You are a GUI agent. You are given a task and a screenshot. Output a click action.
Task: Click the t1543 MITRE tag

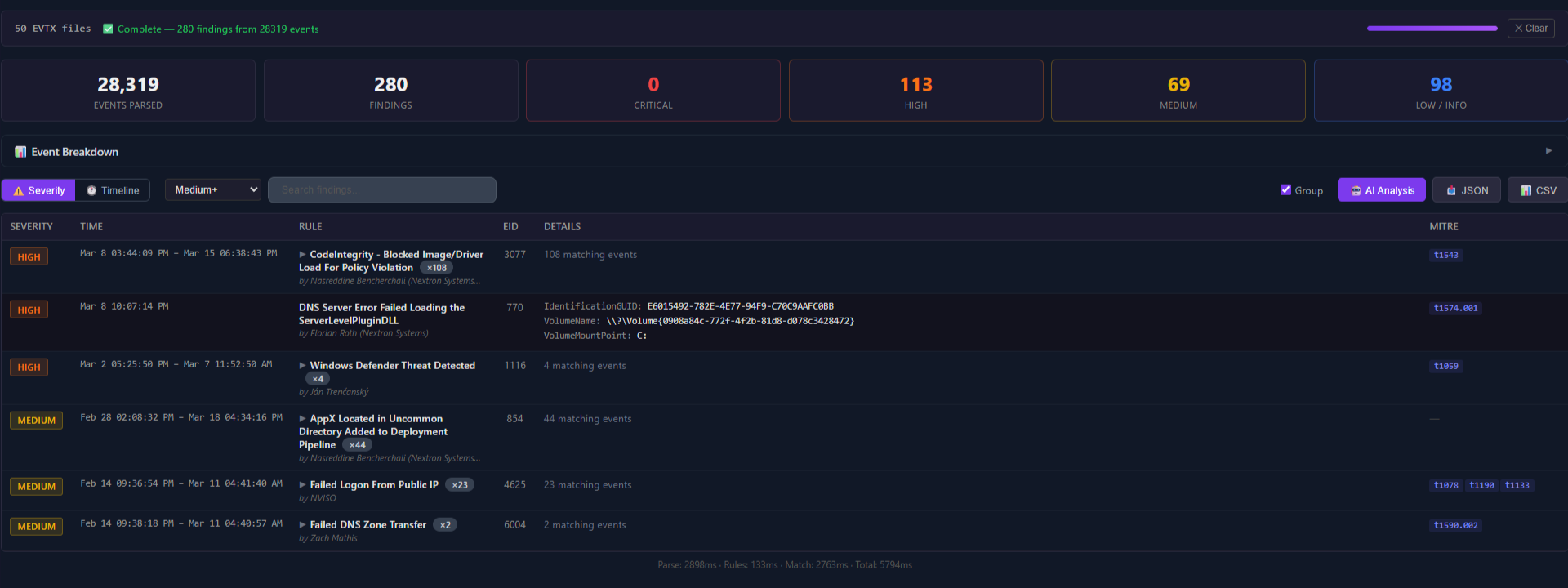pos(1445,255)
